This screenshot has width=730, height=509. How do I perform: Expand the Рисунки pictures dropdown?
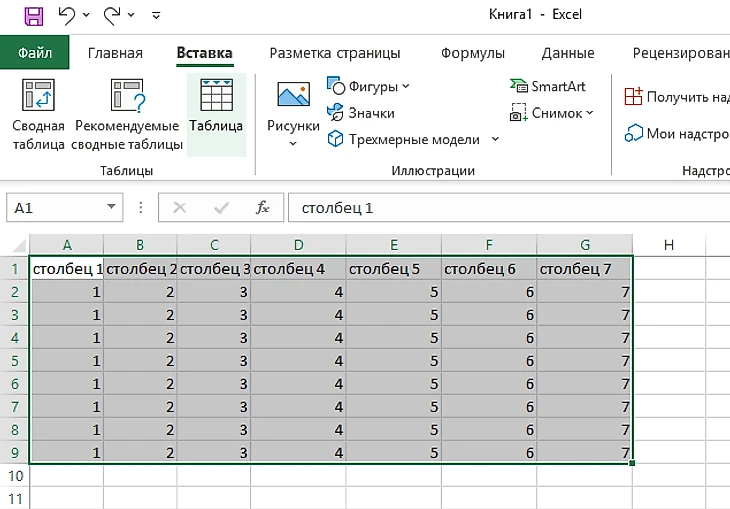pyautogui.click(x=293, y=143)
